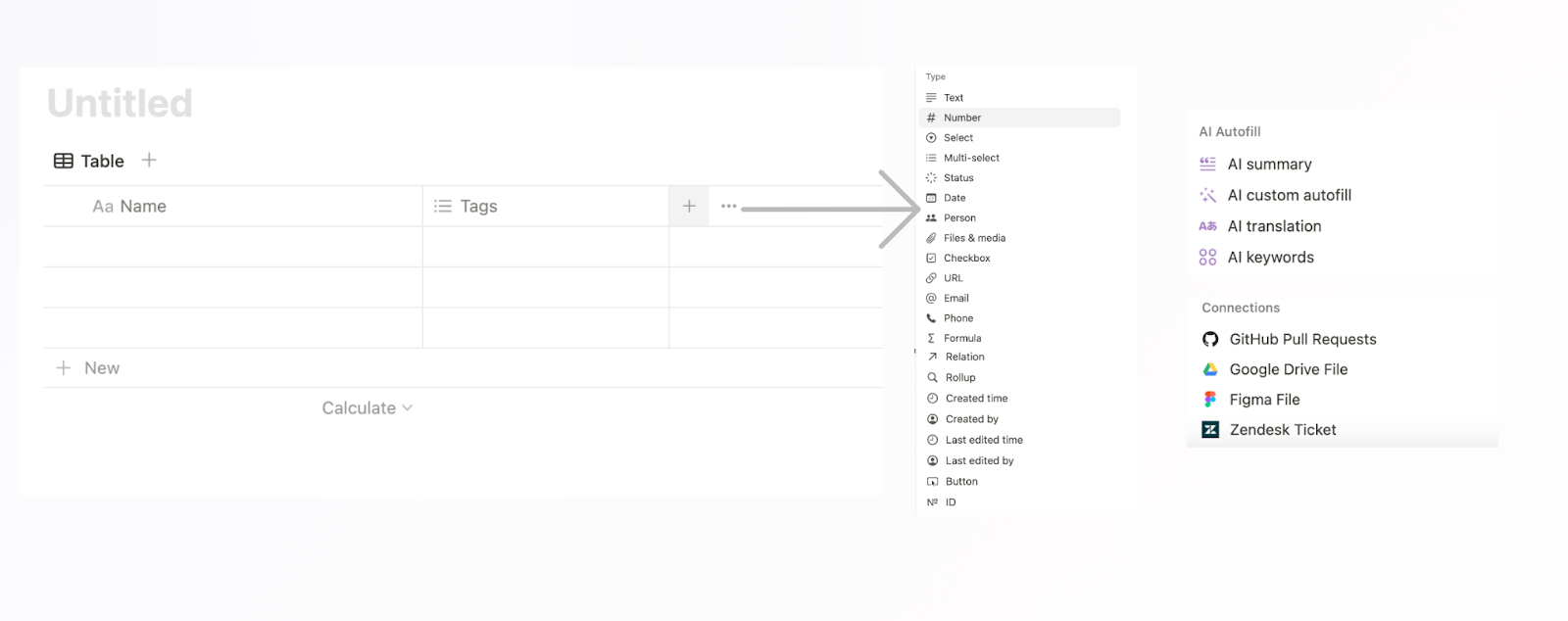Click the Multi-select list icon in Type menu

[931, 158]
